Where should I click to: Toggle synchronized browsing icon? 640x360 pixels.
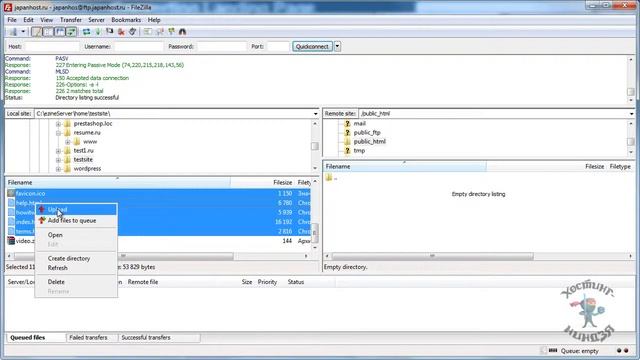click(x=171, y=32)
